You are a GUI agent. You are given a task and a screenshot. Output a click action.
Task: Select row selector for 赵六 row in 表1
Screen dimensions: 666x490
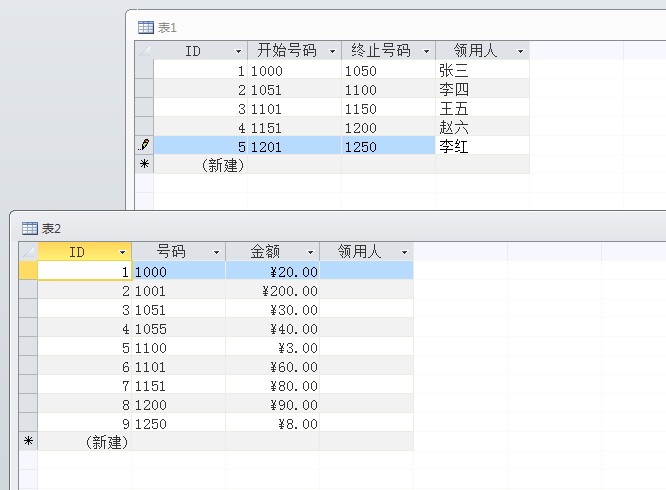144,127
